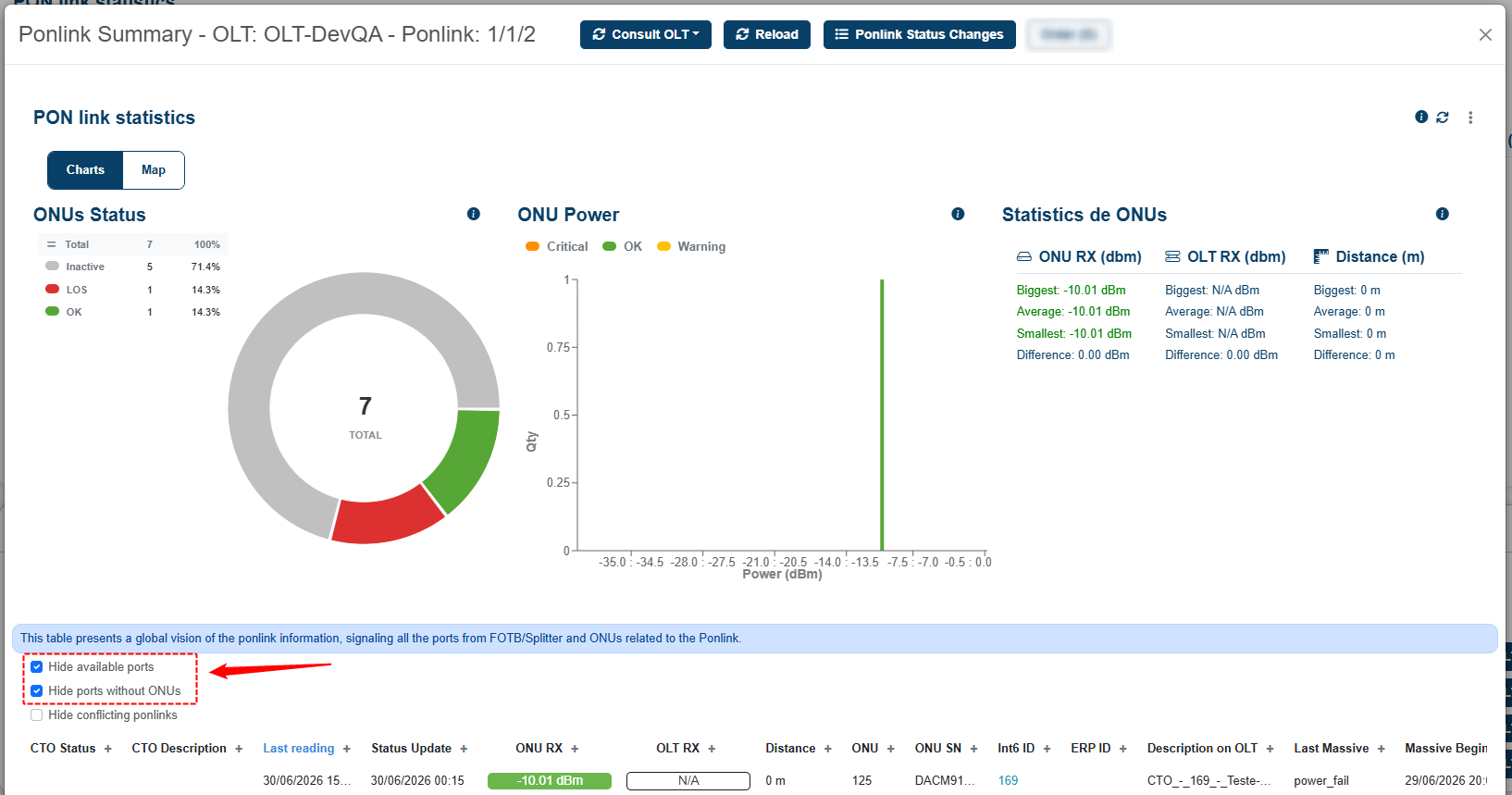Refresh PON link statistics
The width and height of the screenshot is (1512, 795).
click(1443, 117)
